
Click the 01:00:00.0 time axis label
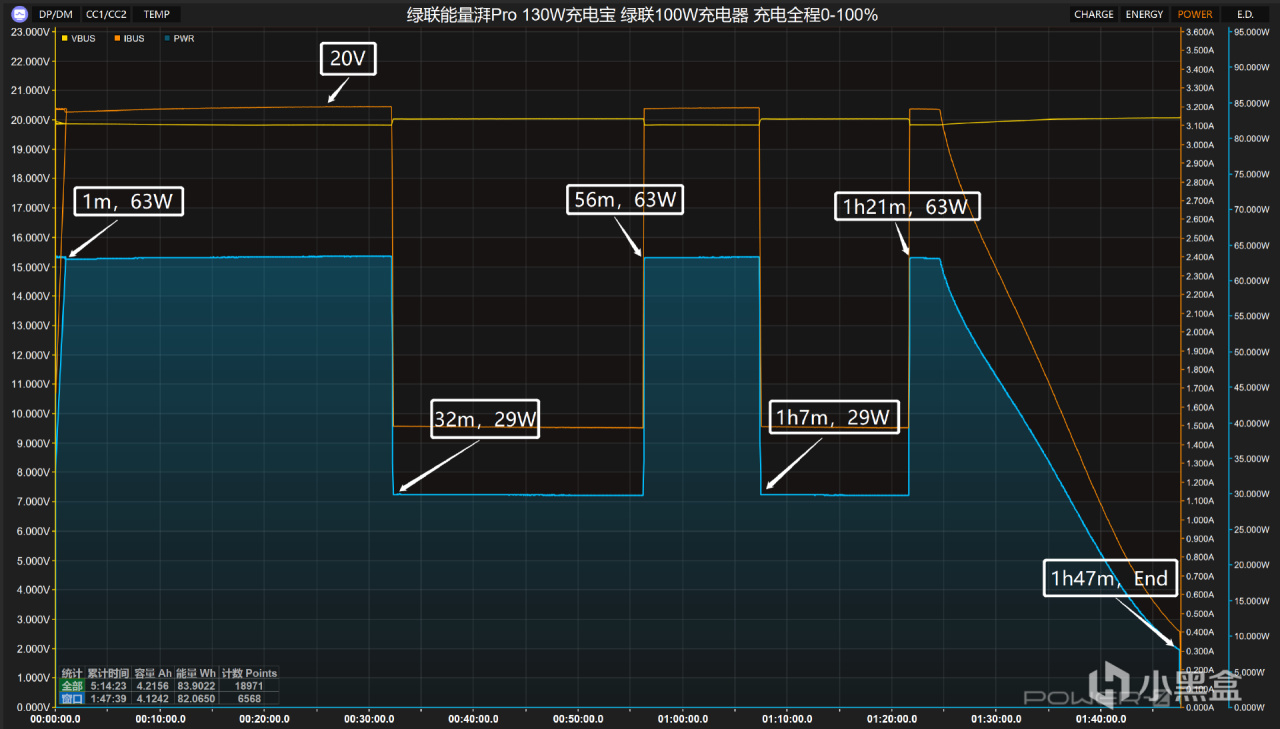click(682, 718)
